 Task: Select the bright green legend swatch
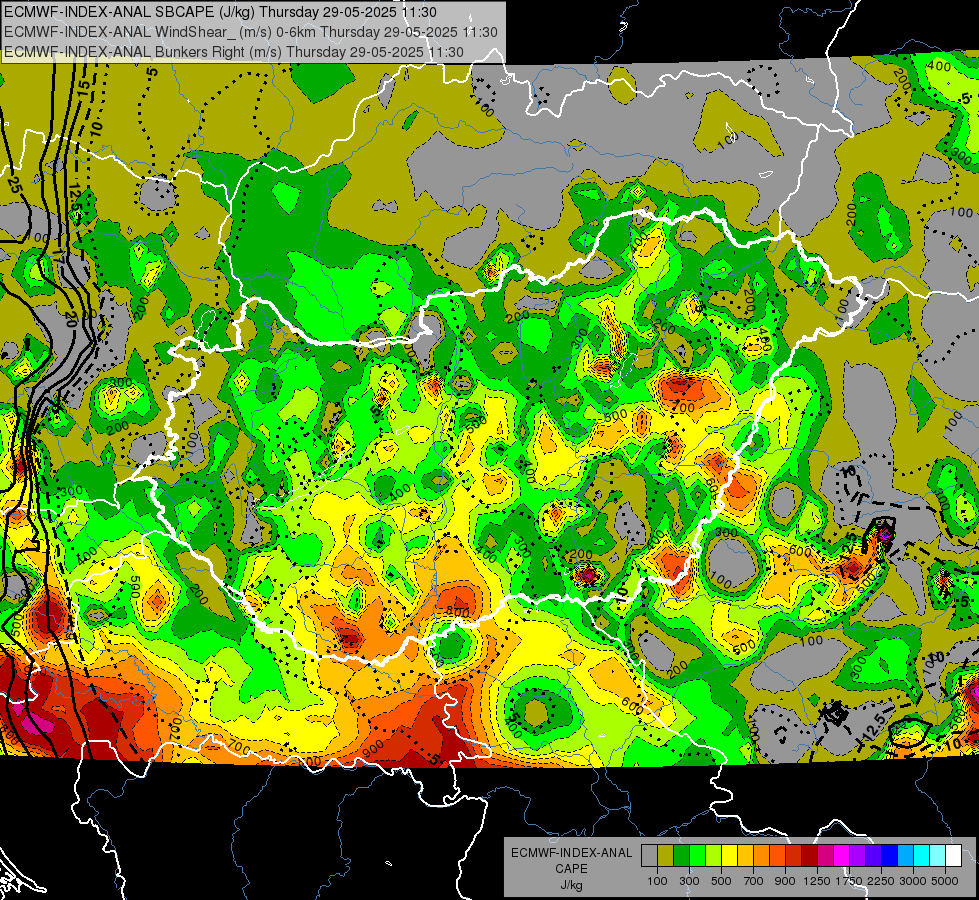(x=697, y=856)
